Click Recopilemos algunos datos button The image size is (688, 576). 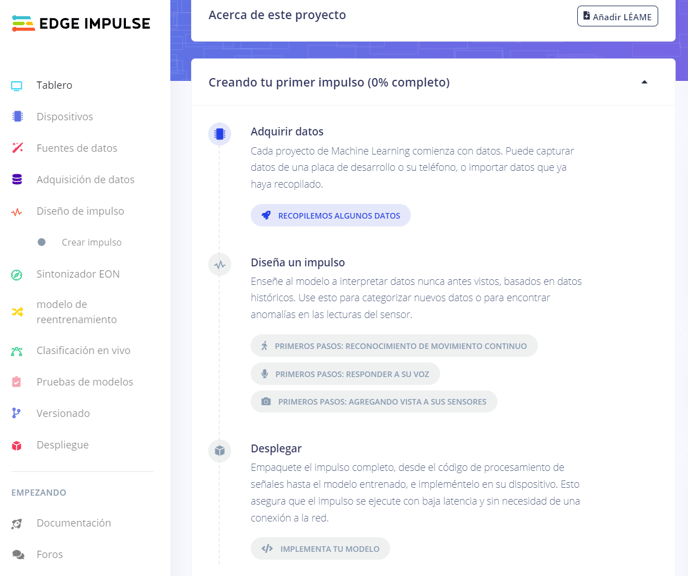330,215
